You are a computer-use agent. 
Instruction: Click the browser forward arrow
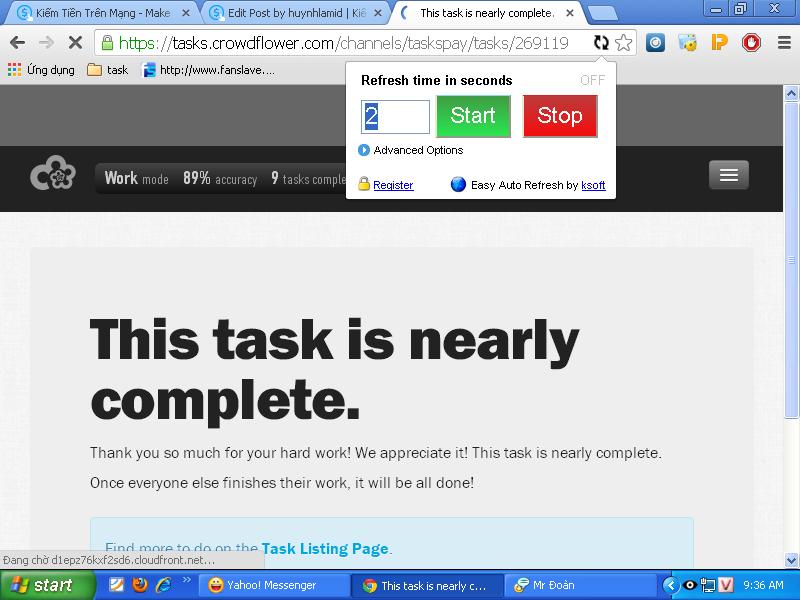(x=46, y=42)
